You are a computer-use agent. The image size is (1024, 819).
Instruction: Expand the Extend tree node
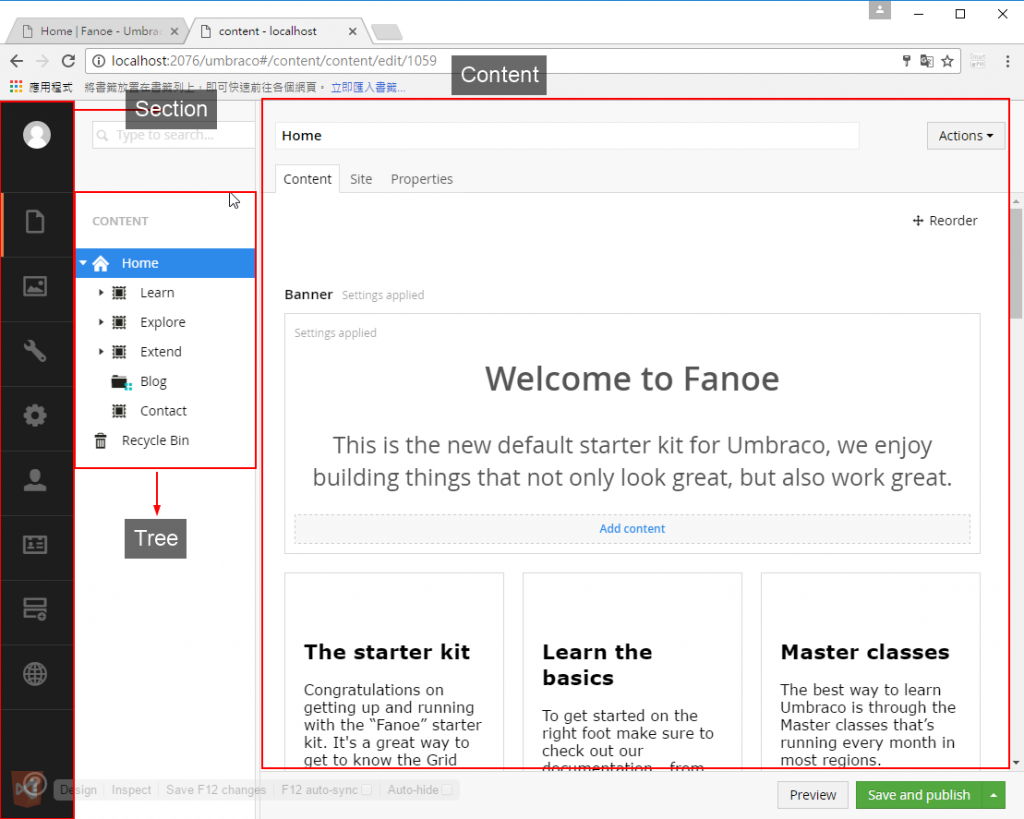click(101, 351)
